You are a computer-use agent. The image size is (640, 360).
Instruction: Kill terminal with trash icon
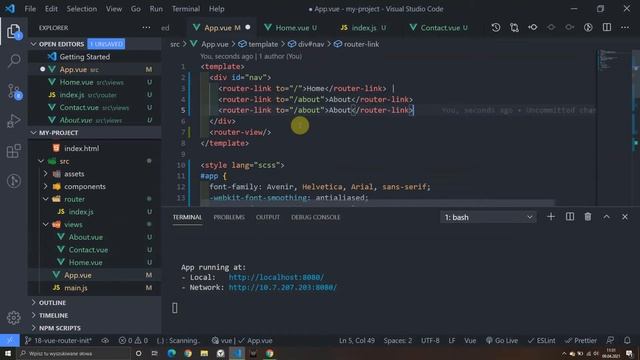click(588, 217)
